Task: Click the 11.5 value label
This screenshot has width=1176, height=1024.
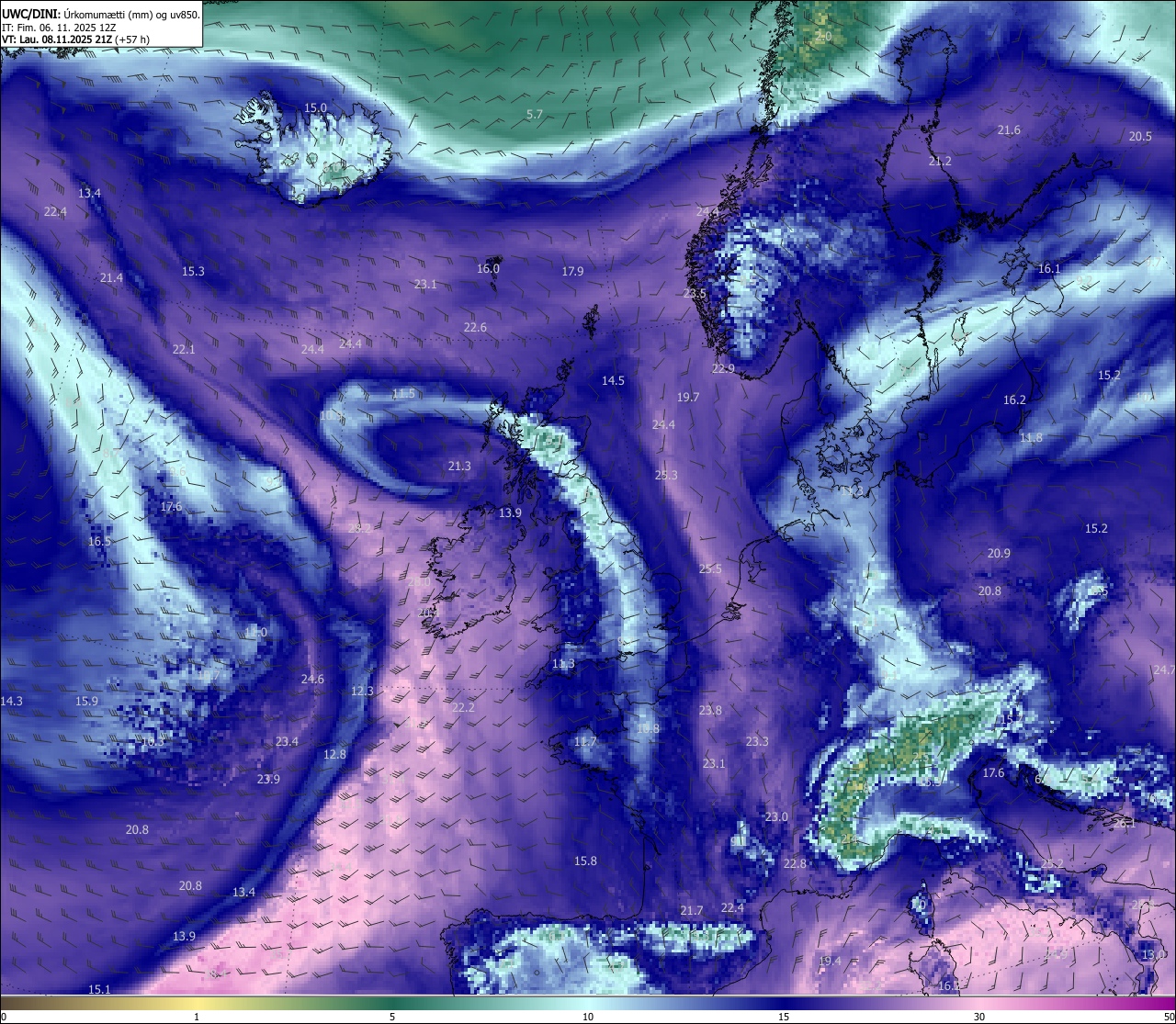Action: pos(403,393)
